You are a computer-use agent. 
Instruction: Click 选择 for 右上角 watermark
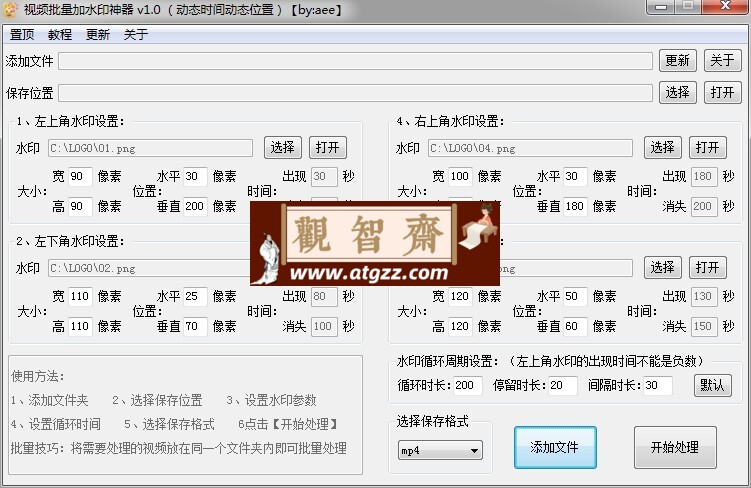pyautogui.click(x=662, y=147)
